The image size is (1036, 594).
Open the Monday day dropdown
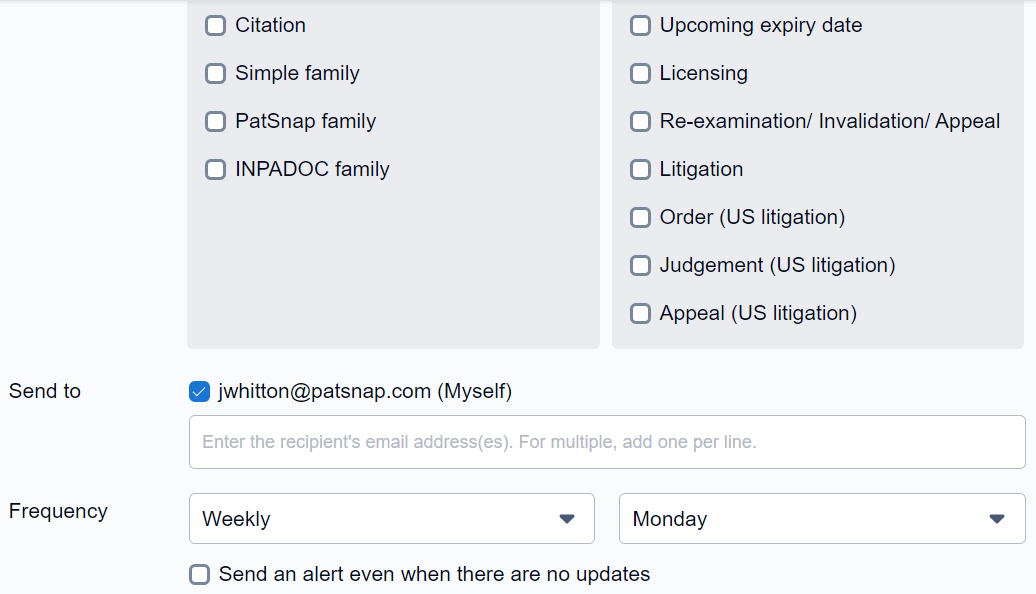point(821,519)
